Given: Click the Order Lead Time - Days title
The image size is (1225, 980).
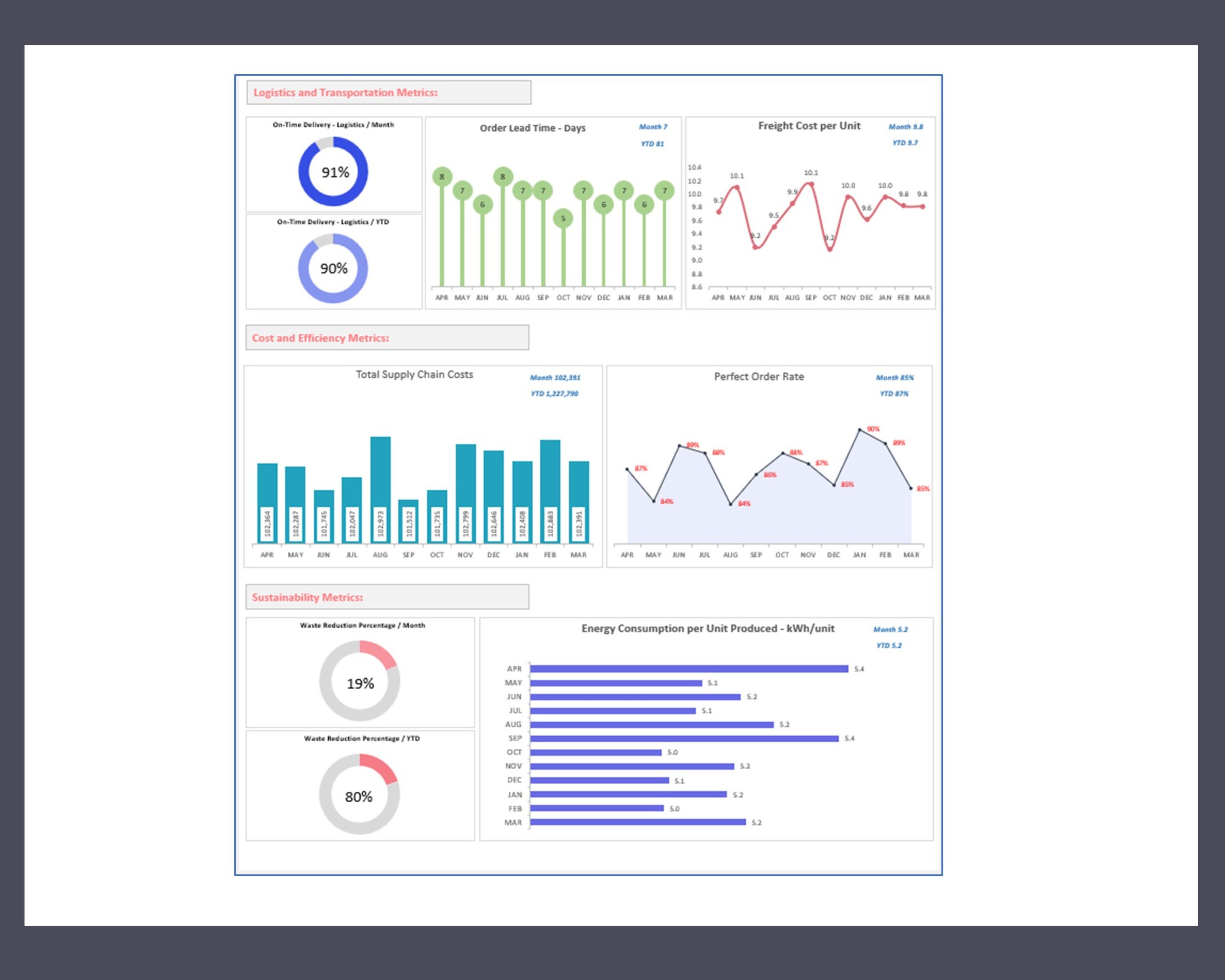Looking at the screenshot, I should [x=532, y=128].
